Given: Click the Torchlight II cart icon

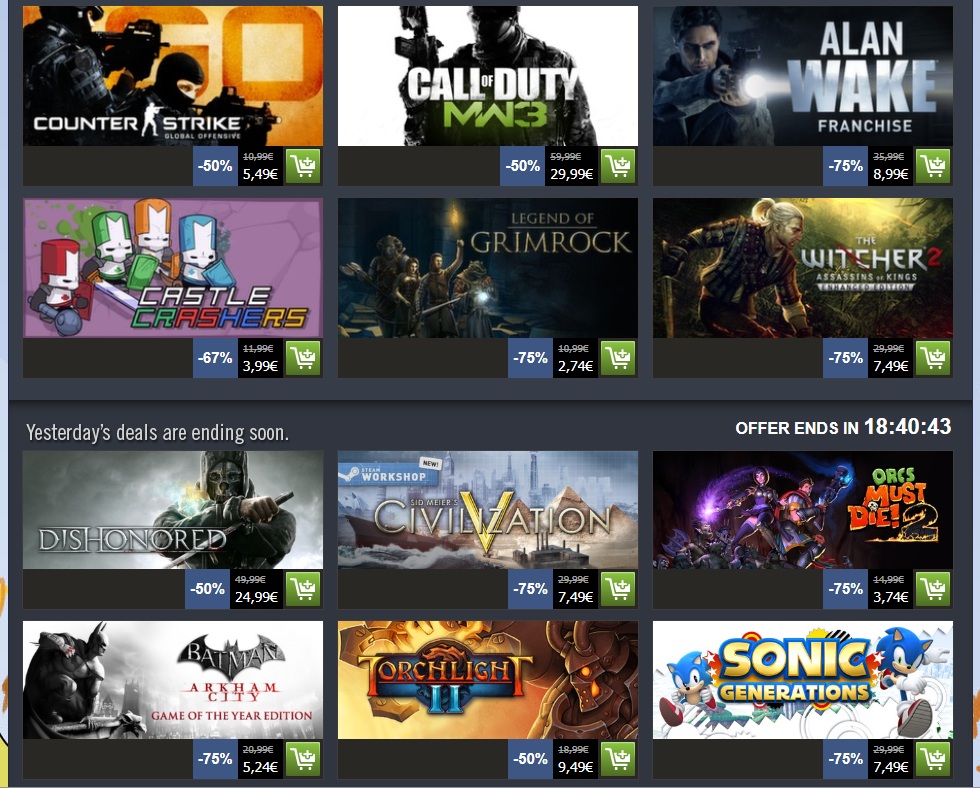Looking at the screenshot, I should pos(618,759).
